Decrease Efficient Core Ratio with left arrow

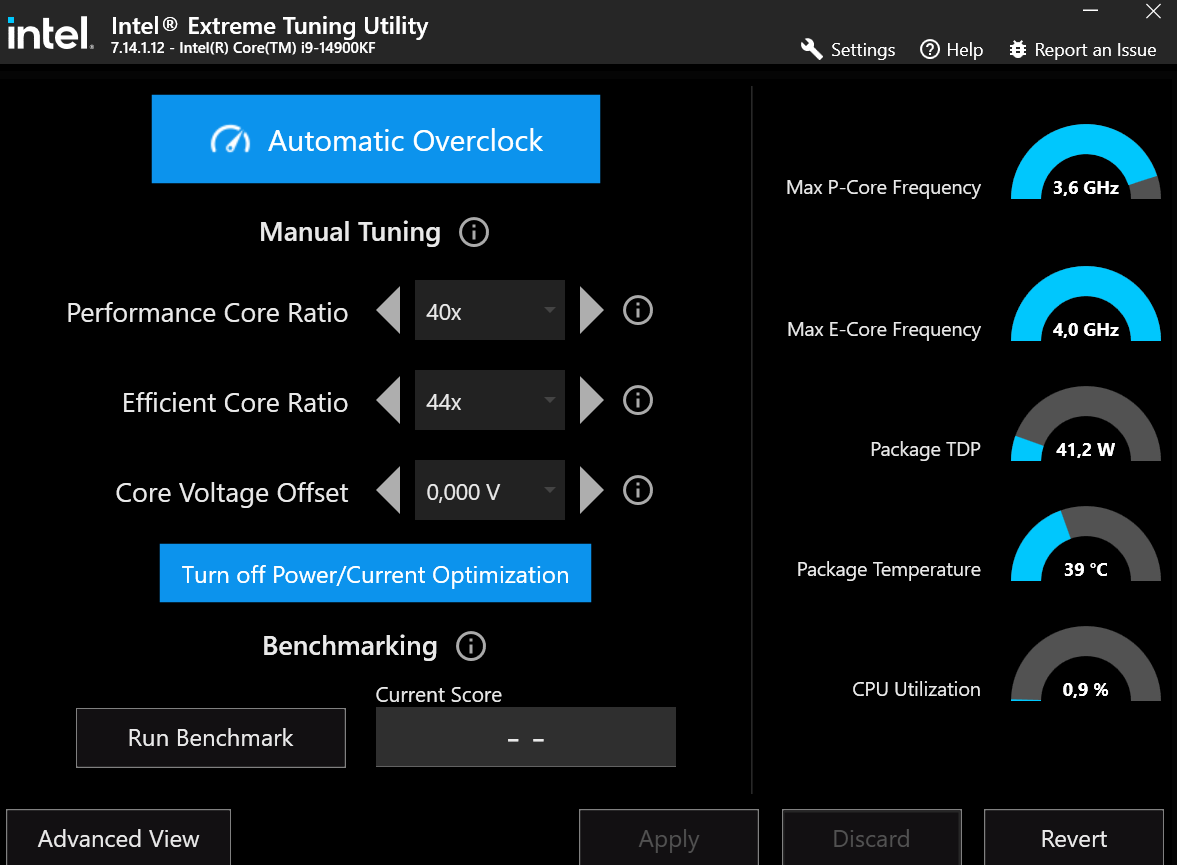(x=388, y=399)
